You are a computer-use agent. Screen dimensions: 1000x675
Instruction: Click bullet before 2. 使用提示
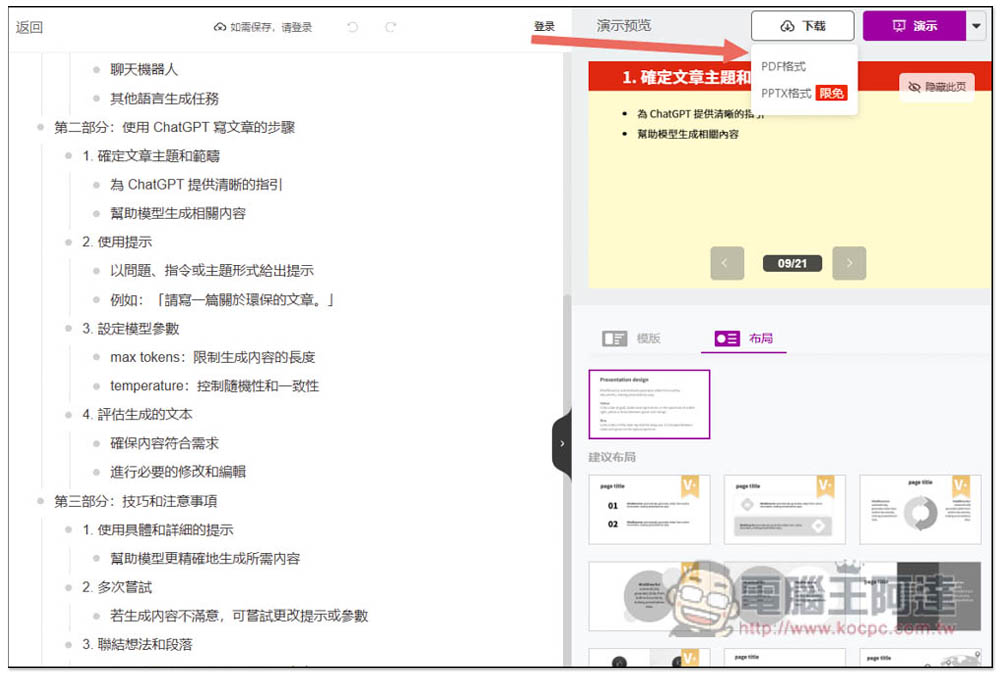[x=68, y=242]
